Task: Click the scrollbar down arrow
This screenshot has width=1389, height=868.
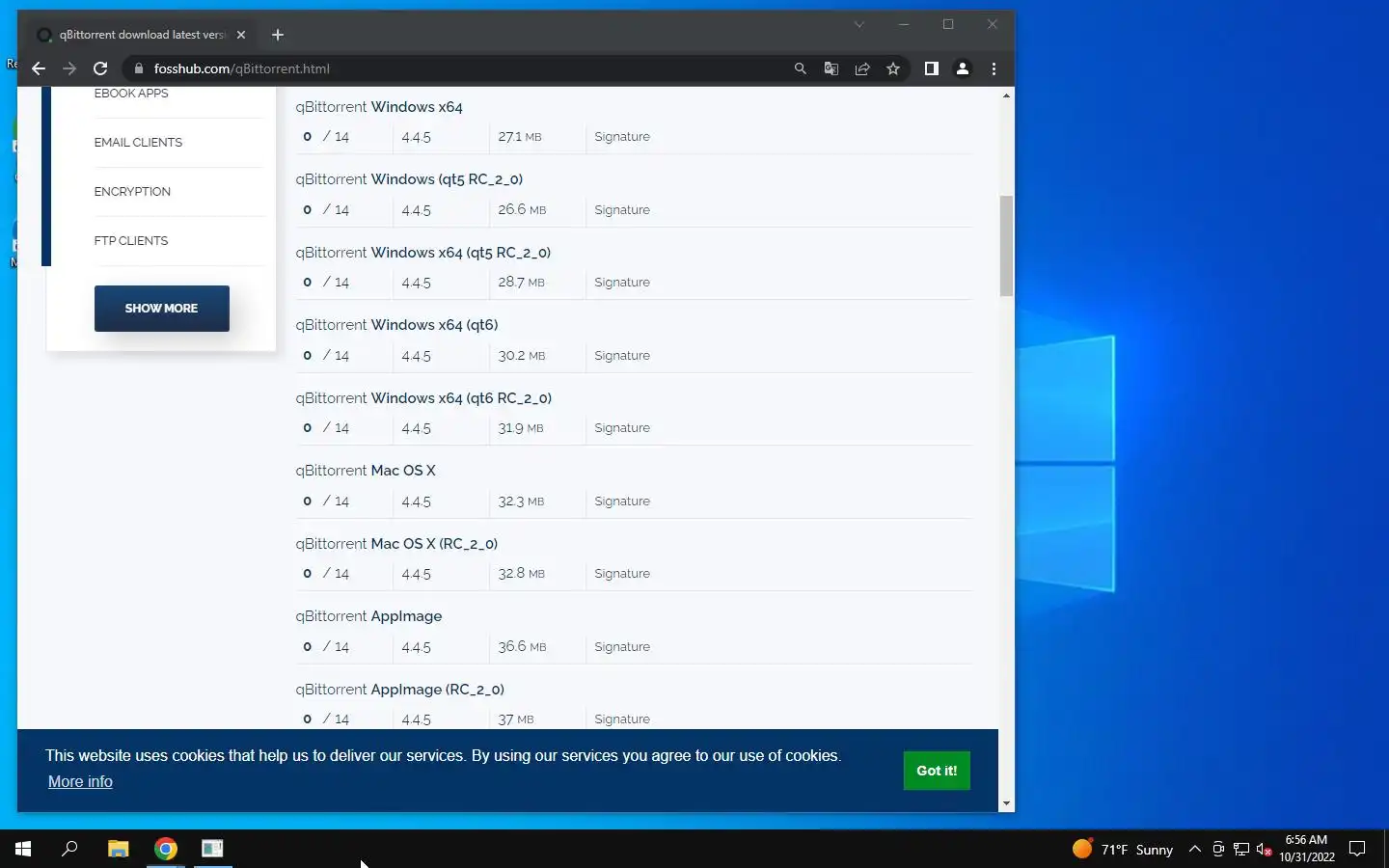Action: click(x=1006, y=803)
